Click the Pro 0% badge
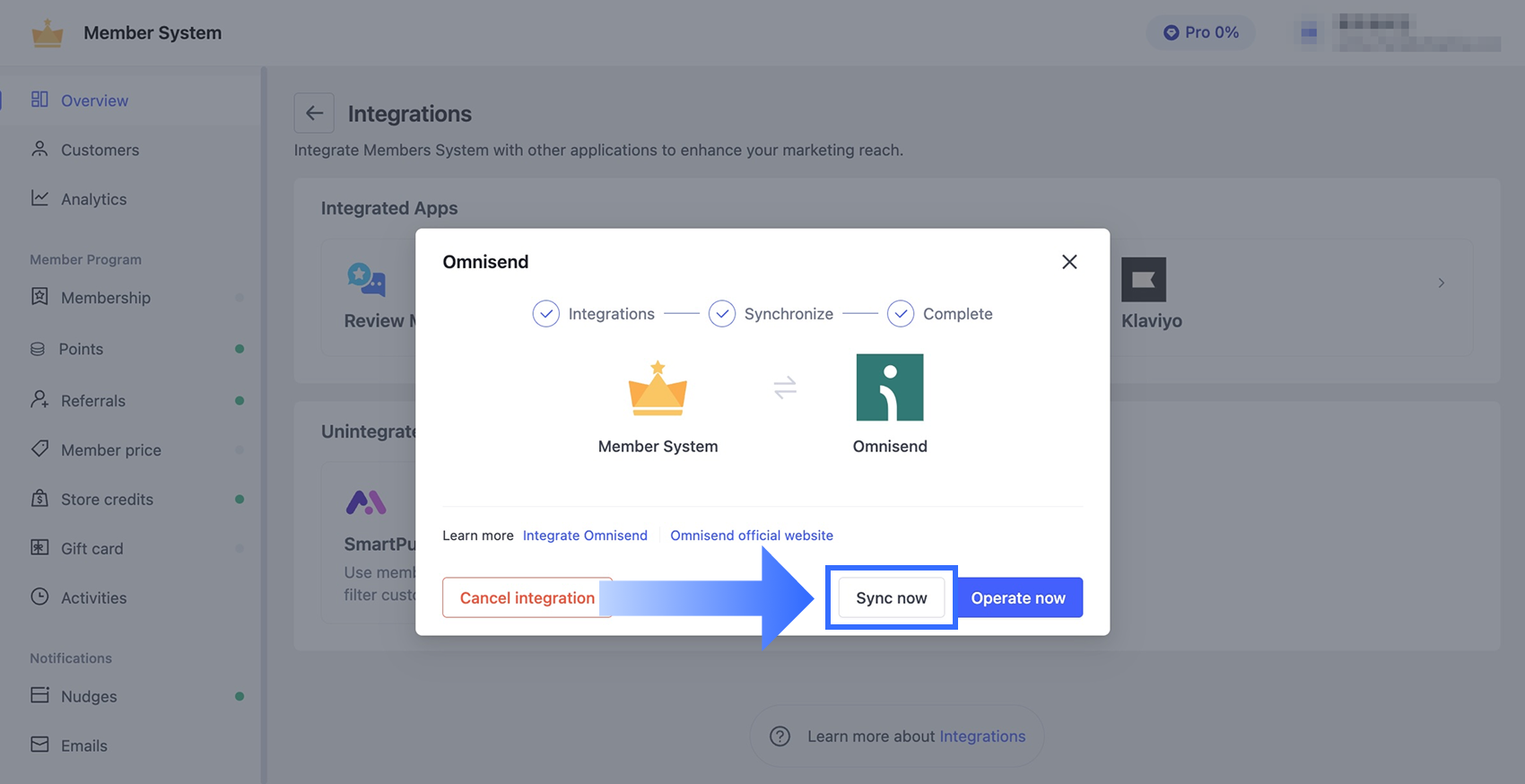 (1200, 32)
